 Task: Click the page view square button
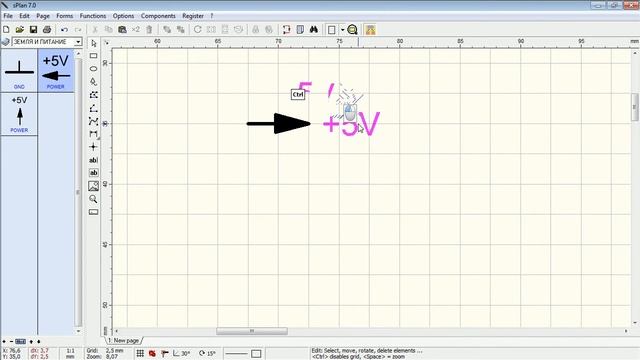click(332, 29)
